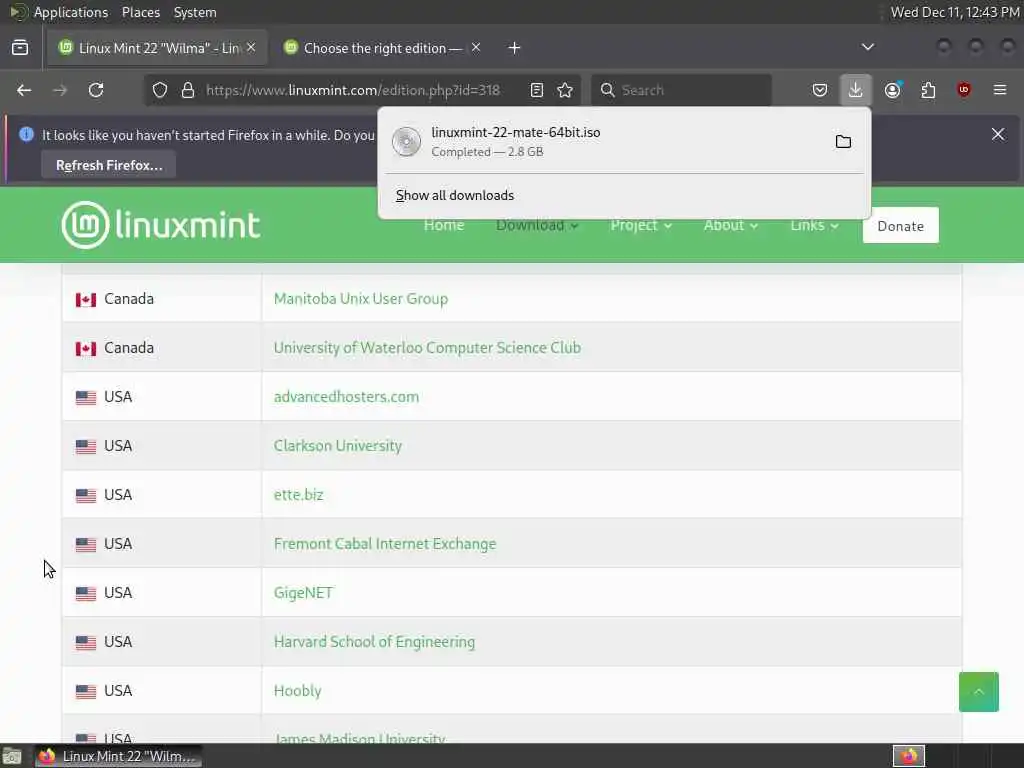Close the Choose the right edition tab

tap(476, 47)
